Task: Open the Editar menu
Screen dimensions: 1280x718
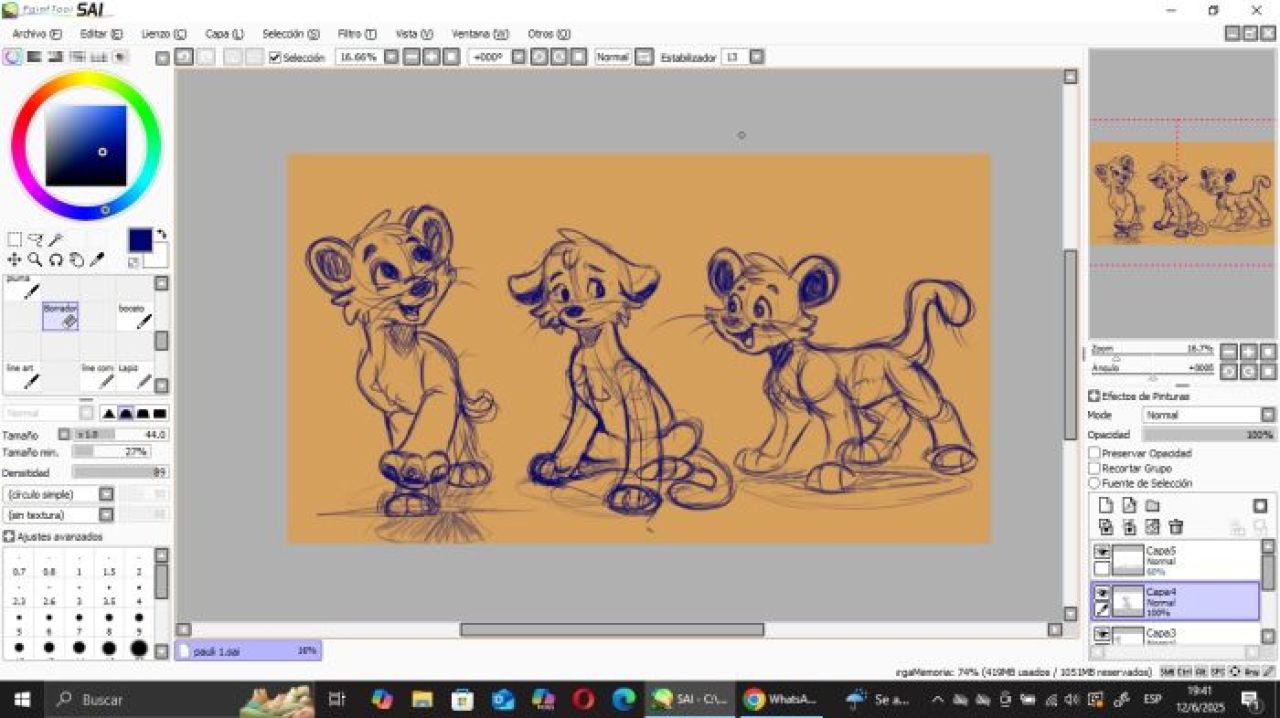Action: [x=101, y=34]
